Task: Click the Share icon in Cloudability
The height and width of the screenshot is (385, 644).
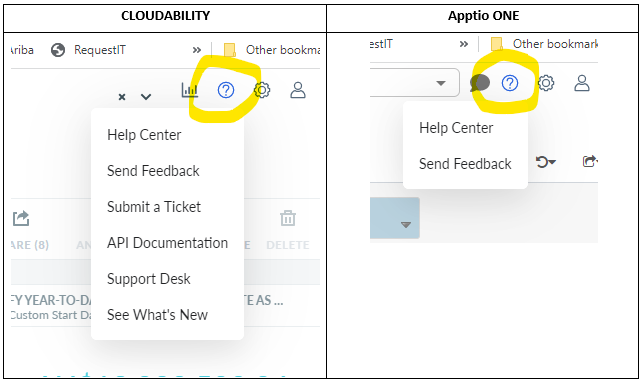Action: (21, 218)
